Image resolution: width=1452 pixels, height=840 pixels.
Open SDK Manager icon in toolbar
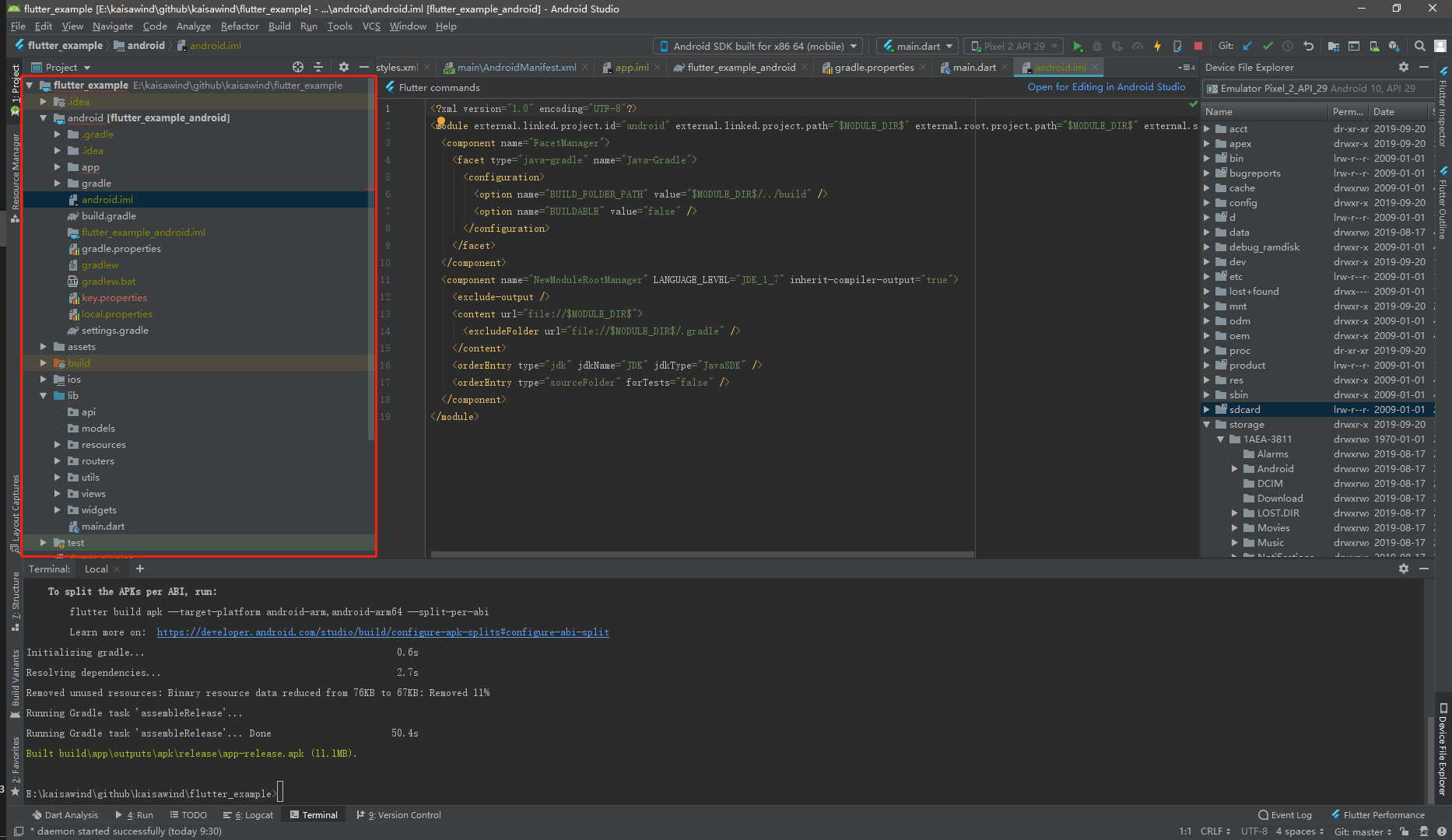[1394, 47]
